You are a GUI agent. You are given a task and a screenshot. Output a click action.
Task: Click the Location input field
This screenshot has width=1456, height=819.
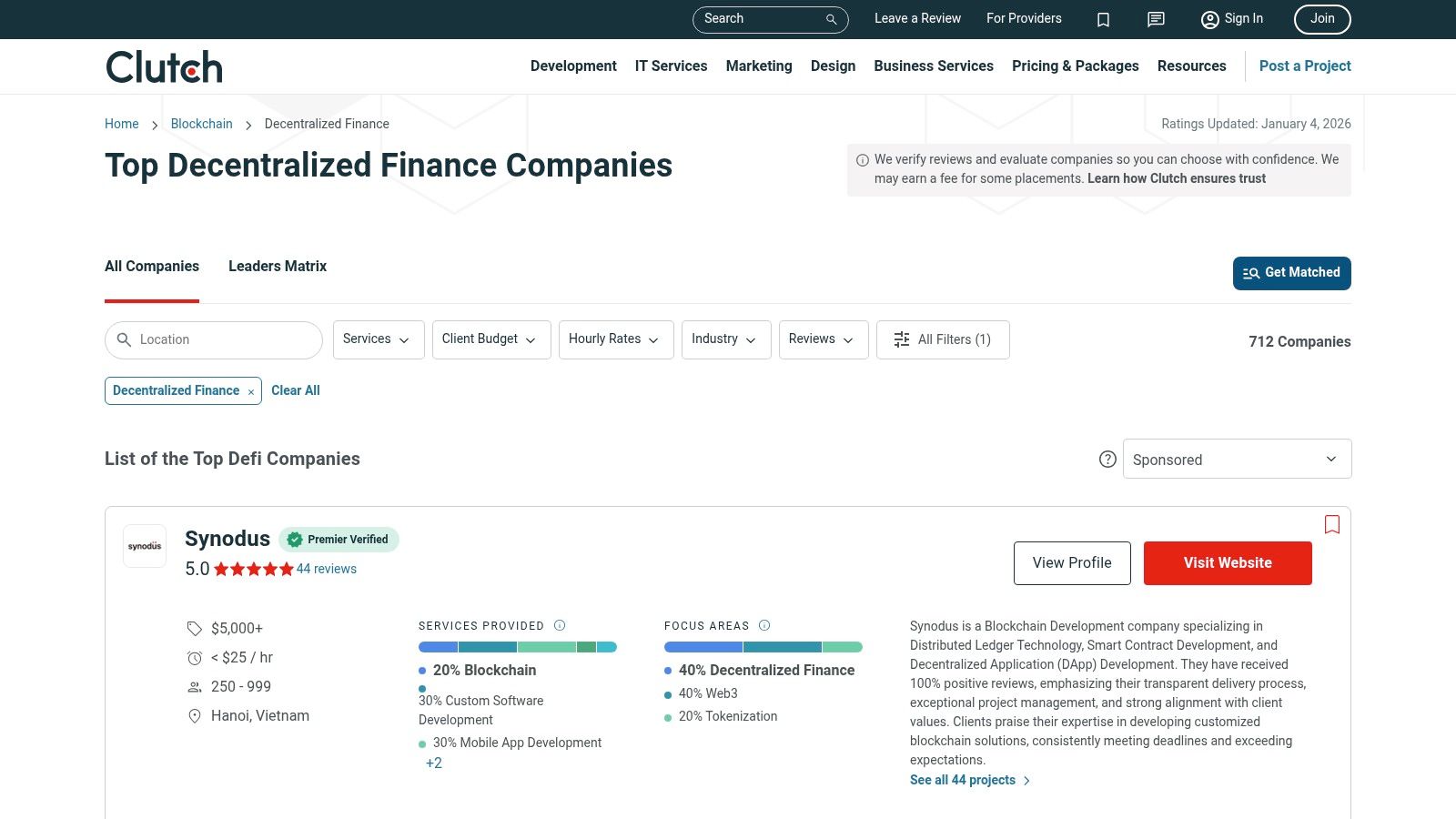214,340
